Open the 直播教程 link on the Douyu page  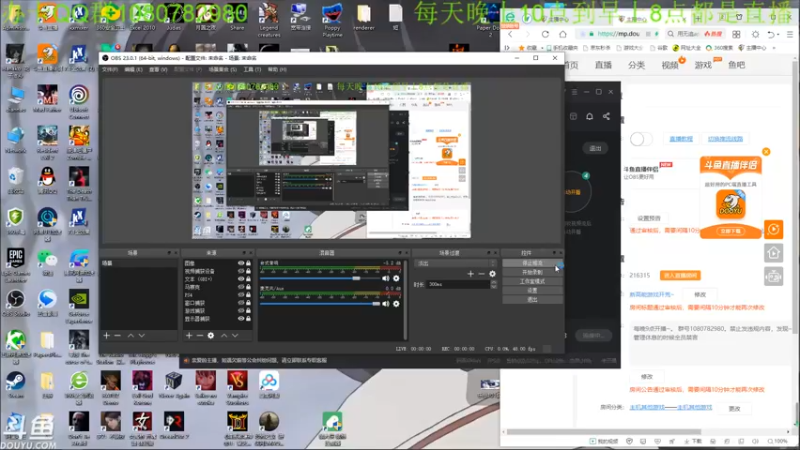[x=681, y=139]
